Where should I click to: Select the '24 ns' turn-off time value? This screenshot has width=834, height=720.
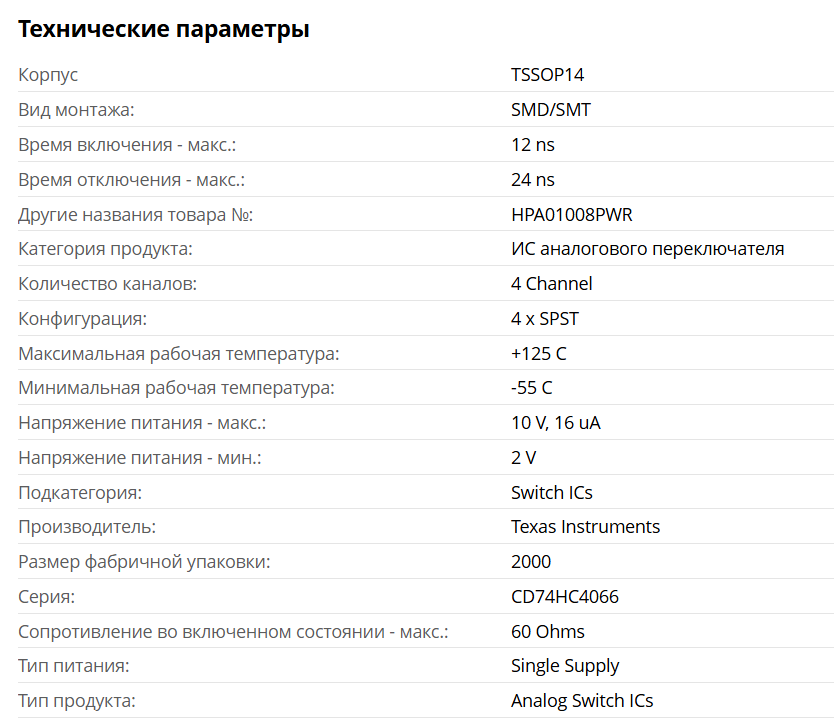[532, 180]
